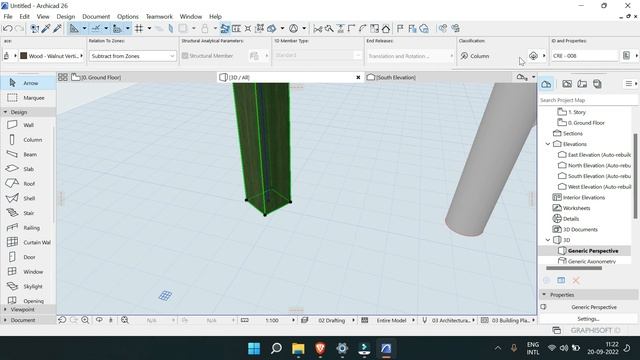
Task: Open the Teamwork menu
Action: 159,16
